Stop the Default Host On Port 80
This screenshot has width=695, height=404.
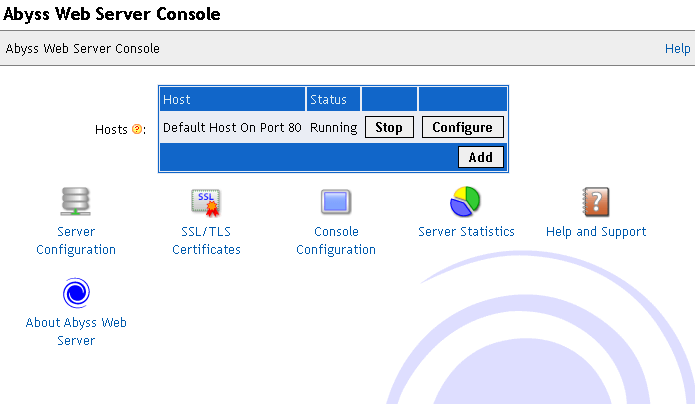[389, 127]
